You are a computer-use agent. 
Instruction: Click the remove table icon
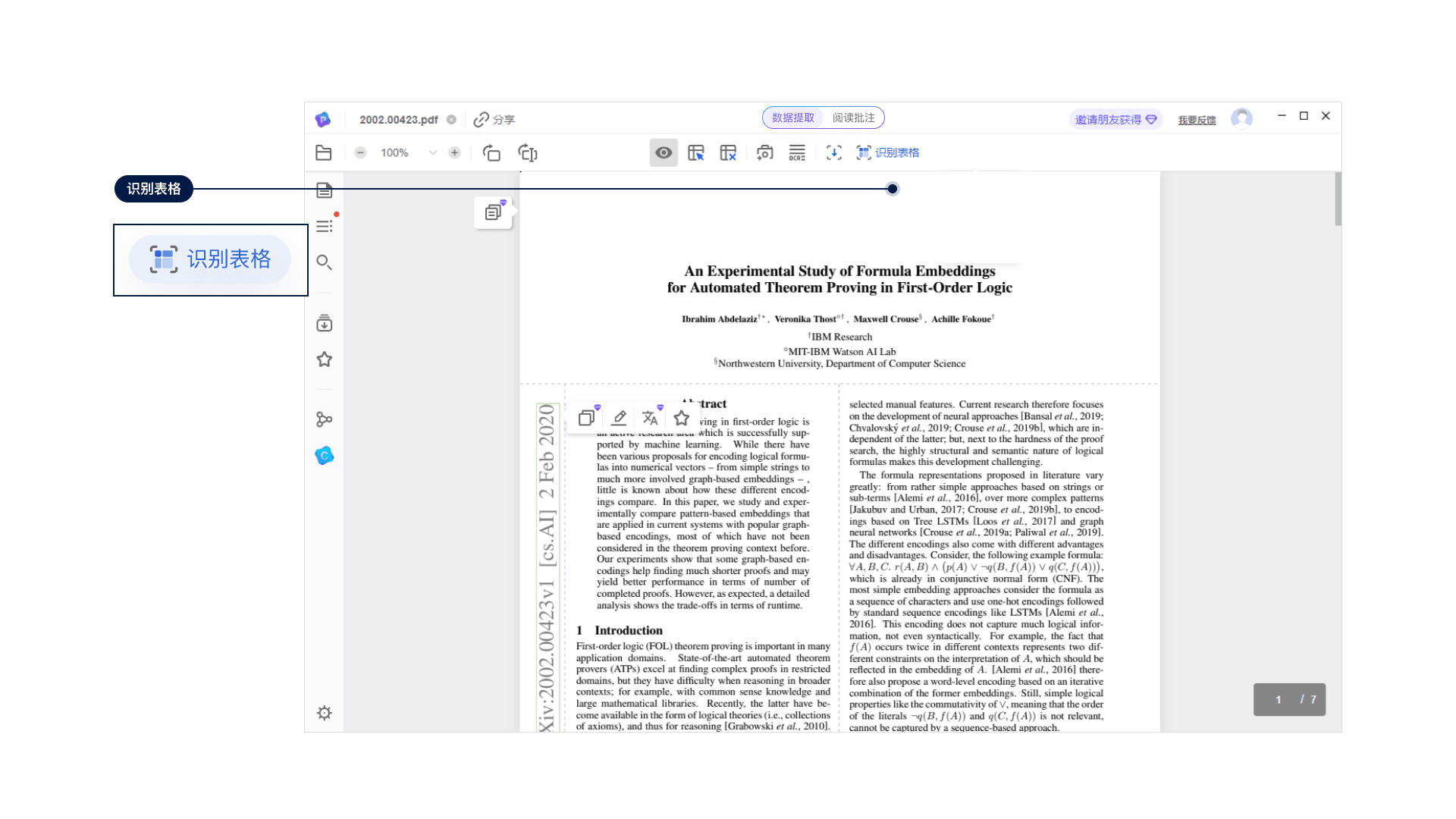pyautogui.click(x=728, y=152)
